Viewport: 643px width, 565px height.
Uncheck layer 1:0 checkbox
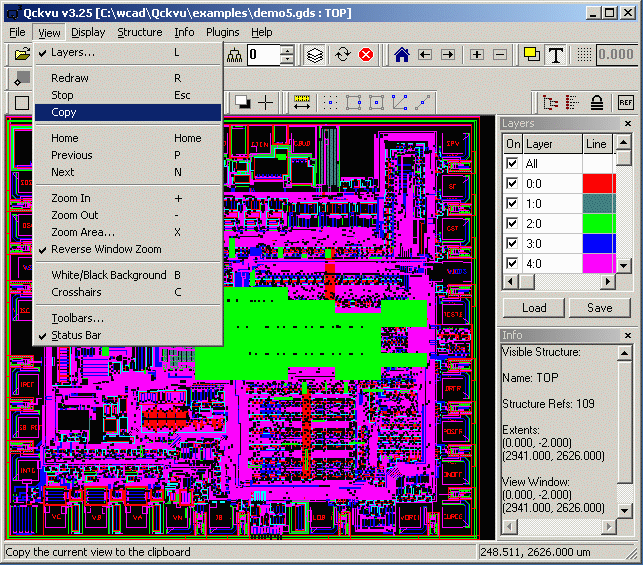point(512,203)
